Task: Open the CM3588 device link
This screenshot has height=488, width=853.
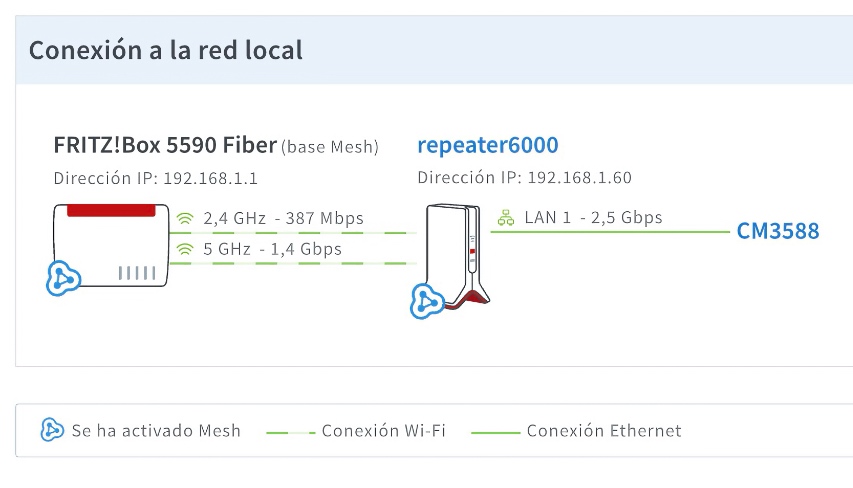Action: pyautogui.click(x=778, y=231)
